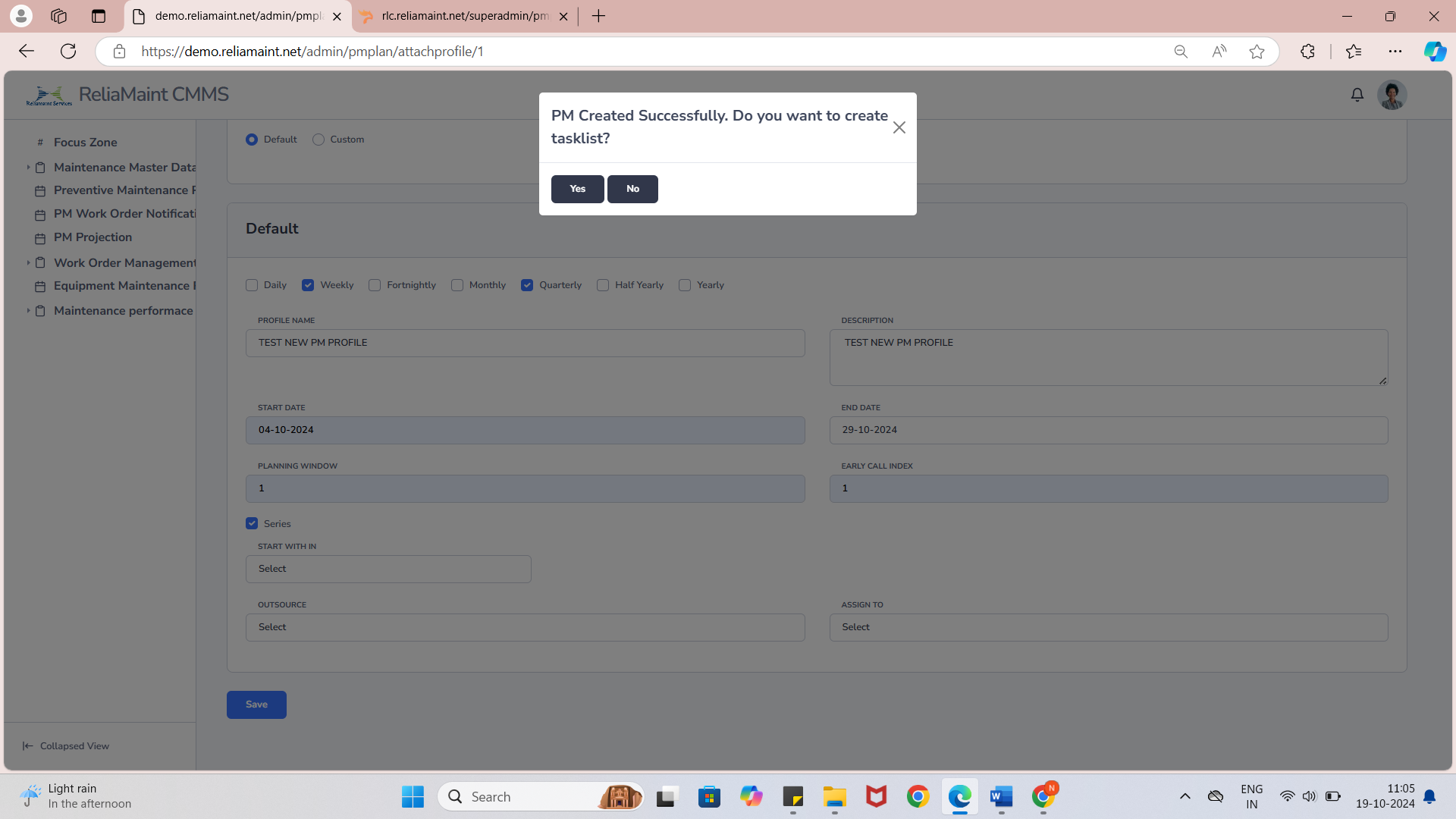Image resolution: width=1456 pixels, height=819 pixels.
Task: Open the user profile avatar
Action: [1392, 95]
